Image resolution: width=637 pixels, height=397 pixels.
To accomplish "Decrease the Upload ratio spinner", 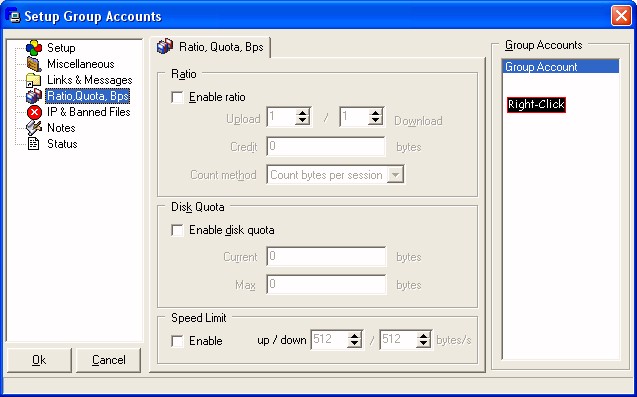I will coord(302,121).
